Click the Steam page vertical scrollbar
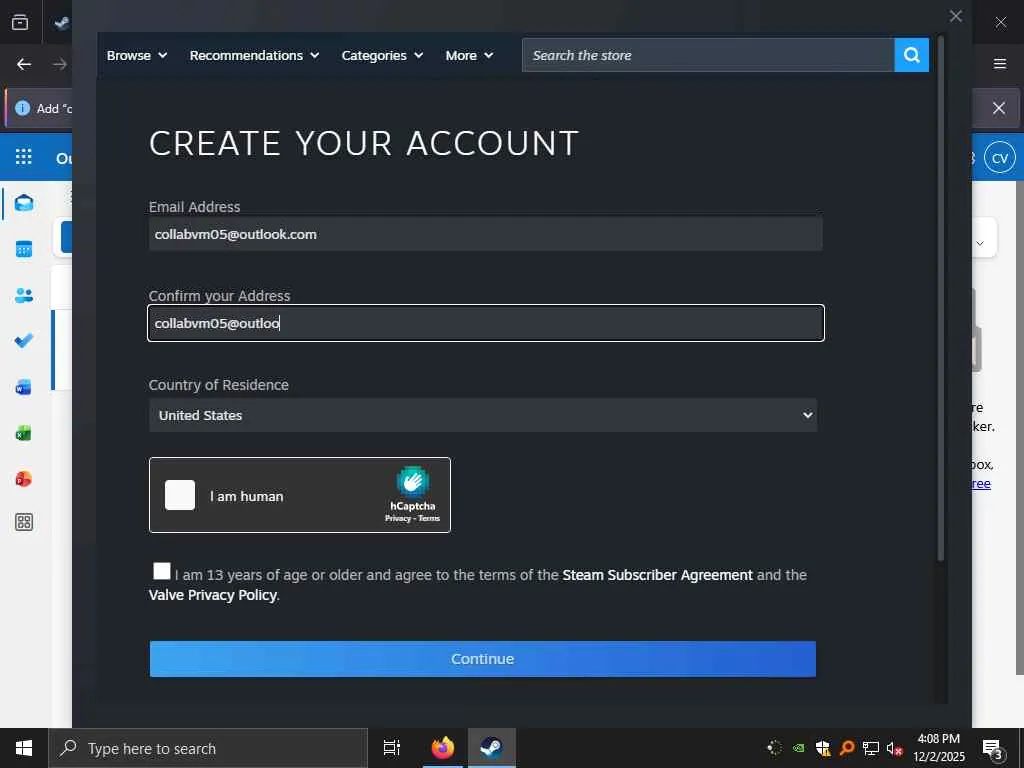This screenshot has height=768, width=1024. pyautogui.click(x=940, y=298)
